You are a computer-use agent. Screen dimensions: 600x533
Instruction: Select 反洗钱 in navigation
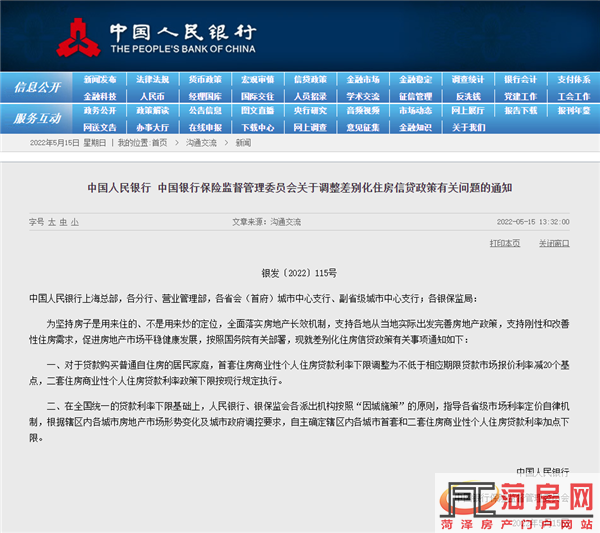tap(468, 96)
